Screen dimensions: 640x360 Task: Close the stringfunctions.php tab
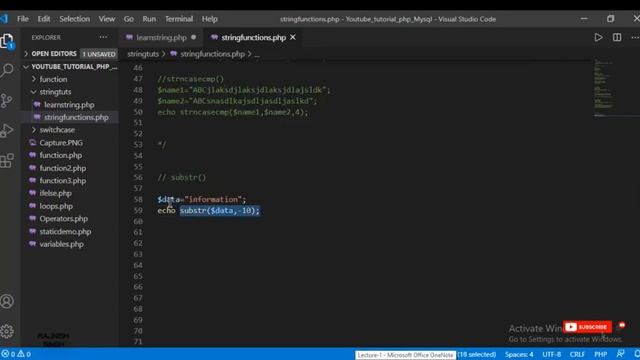(293, 37)
